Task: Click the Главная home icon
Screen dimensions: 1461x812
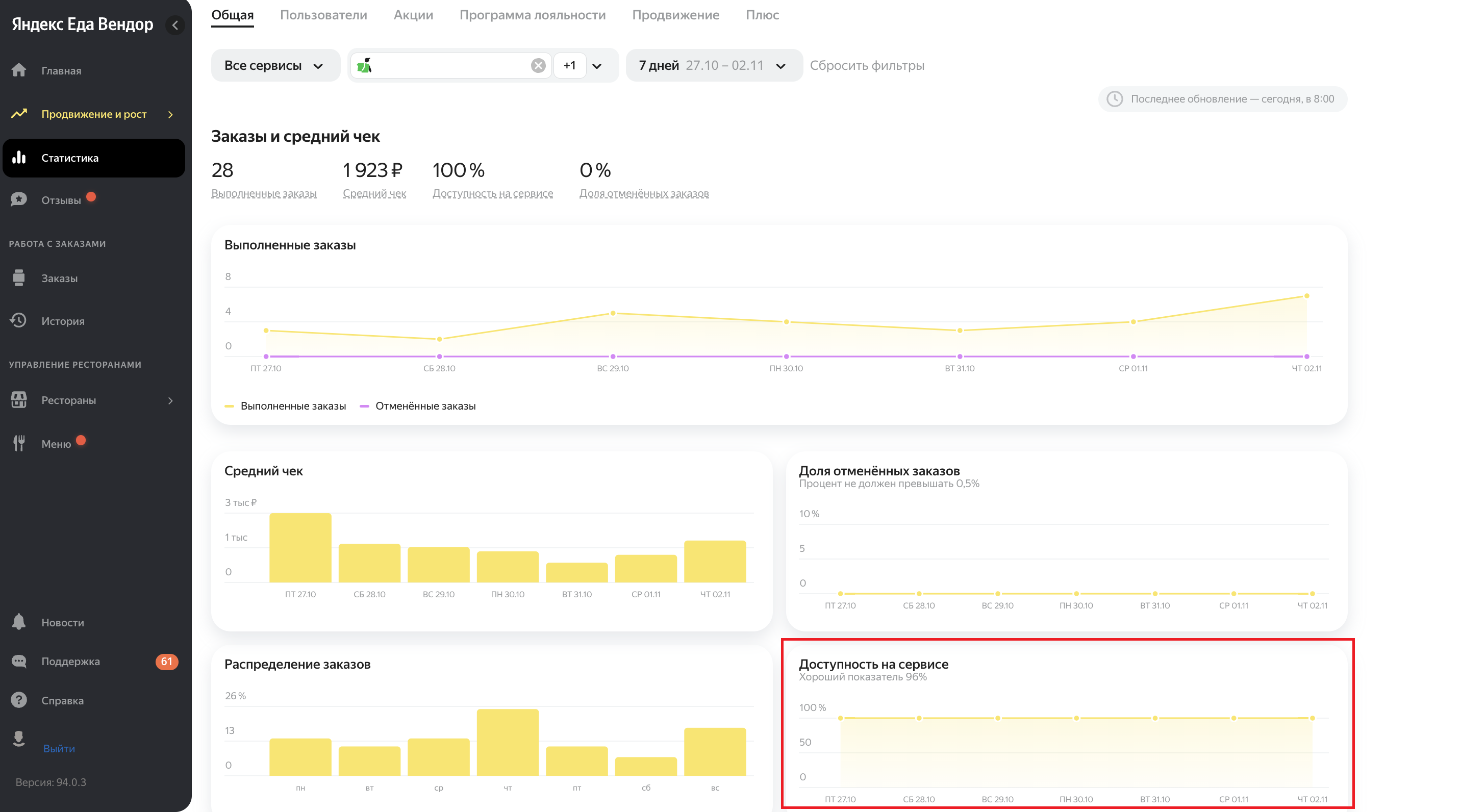Action: point(19,70)
